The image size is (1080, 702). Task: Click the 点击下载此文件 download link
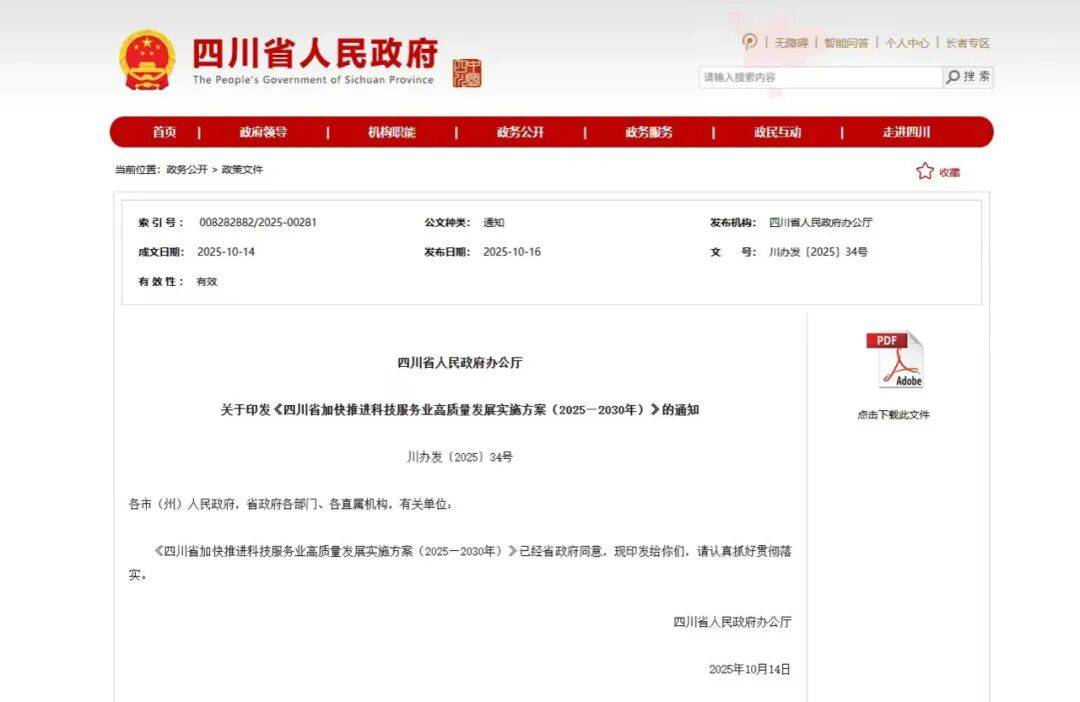893,415
